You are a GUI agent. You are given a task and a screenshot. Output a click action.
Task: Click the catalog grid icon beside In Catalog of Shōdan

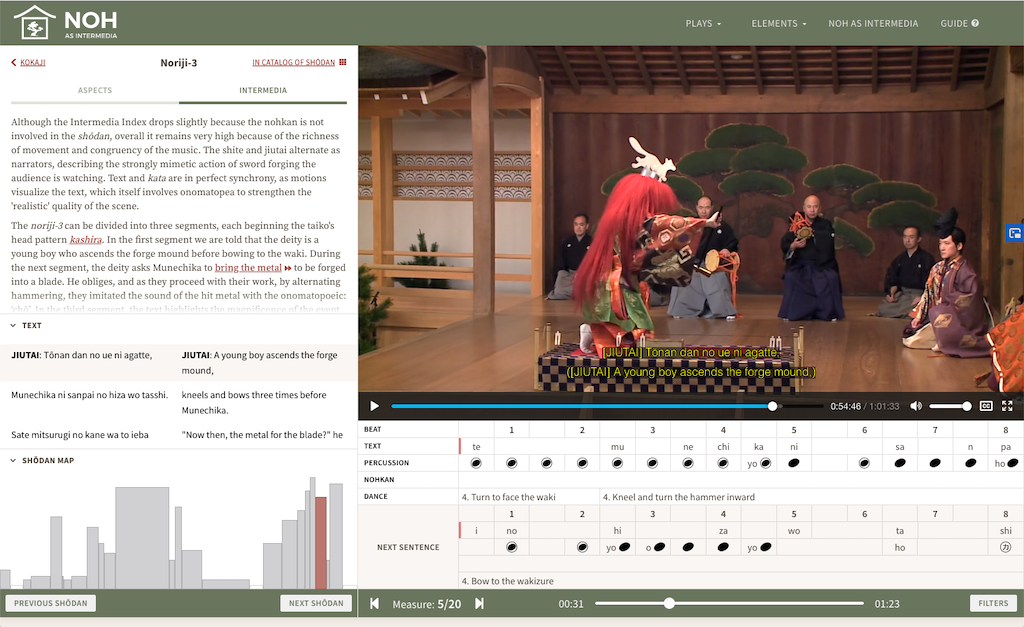point(343,63)
